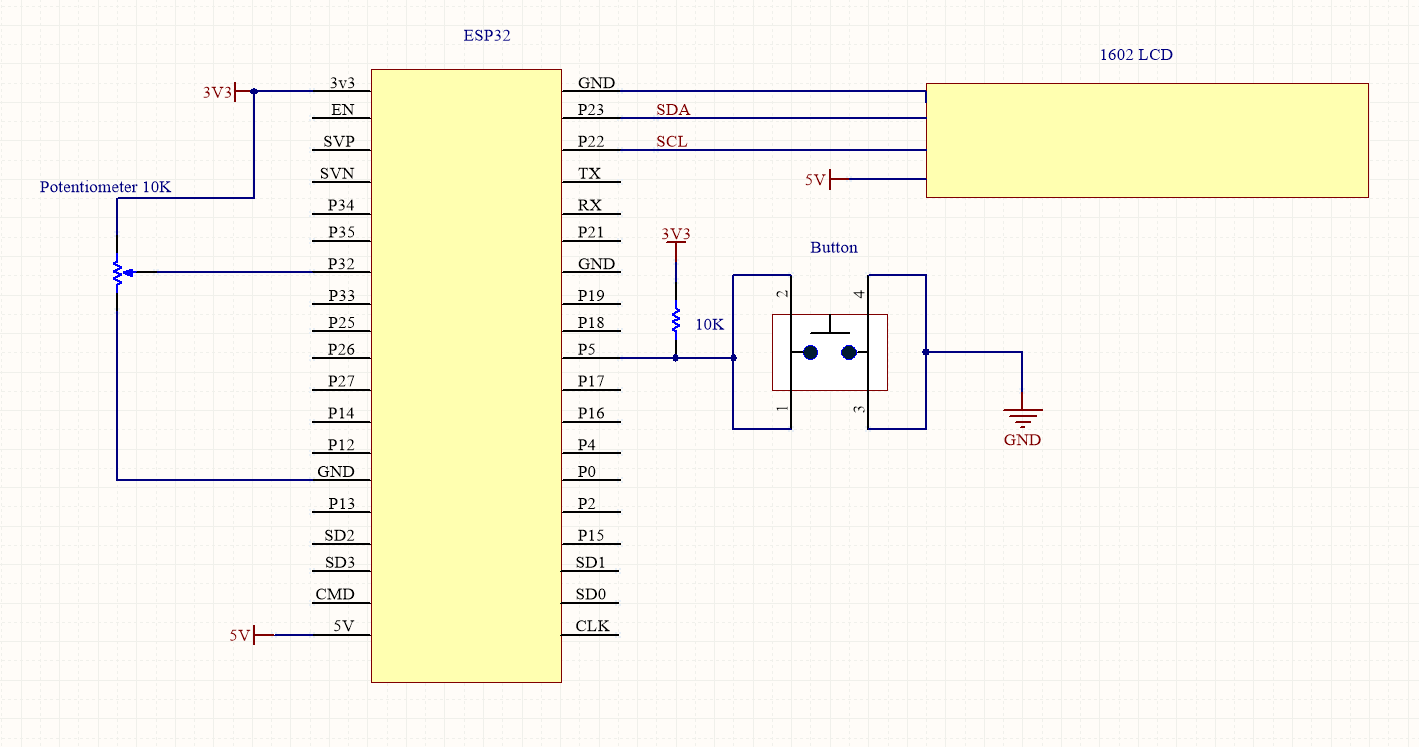Click the P17 pin label
Image resolution: width=1419 pixels, height=747 pixels.
(x=591, y=381)
